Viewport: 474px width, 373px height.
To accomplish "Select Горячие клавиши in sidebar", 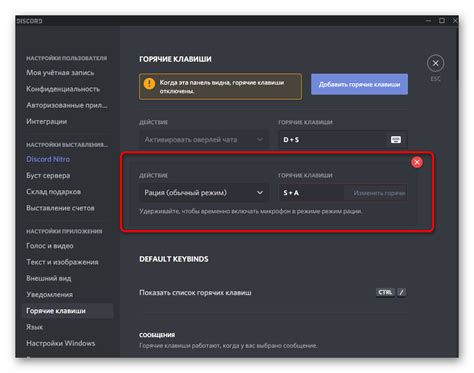I will coord(68,311).
